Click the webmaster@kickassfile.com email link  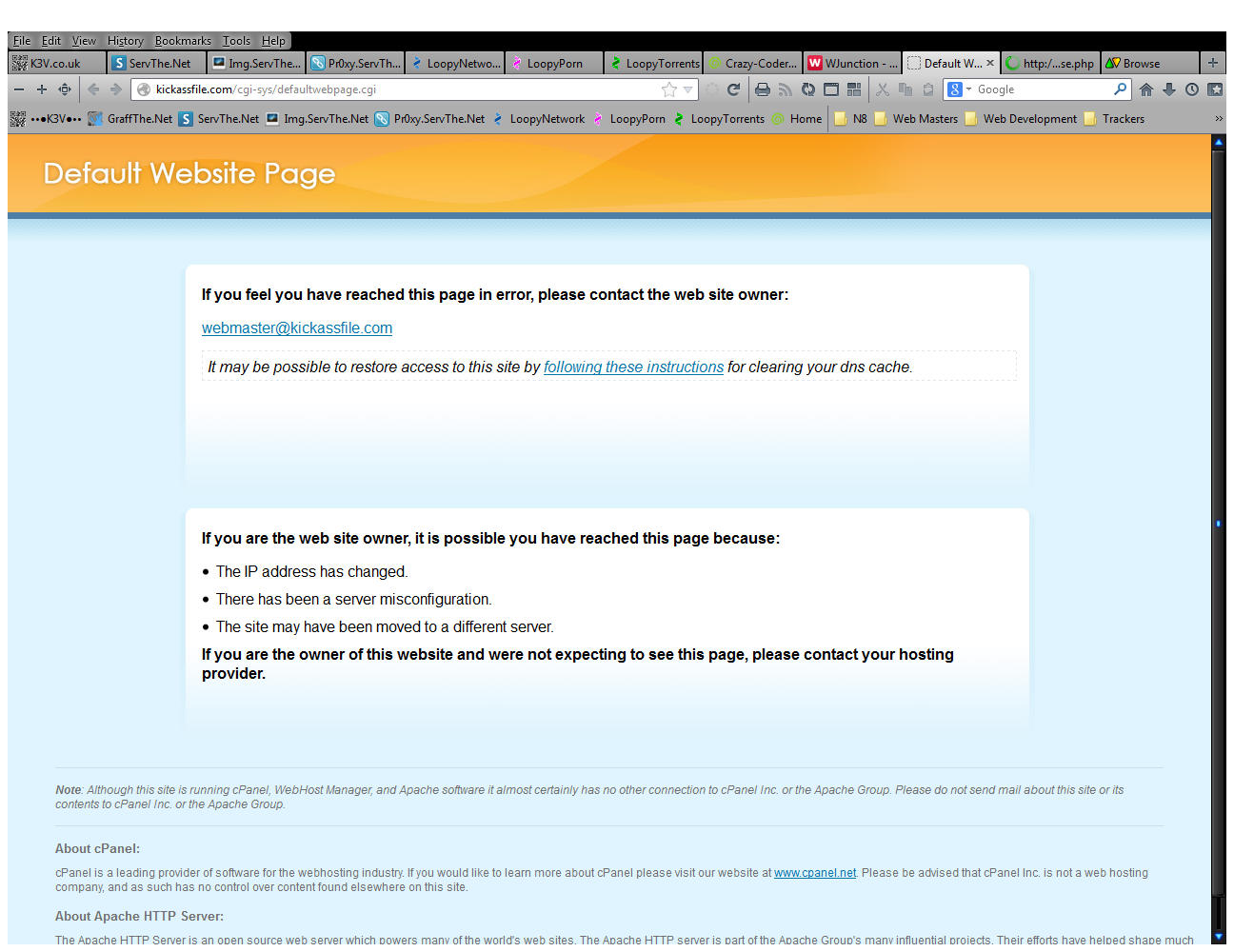(x=297, y=328)
